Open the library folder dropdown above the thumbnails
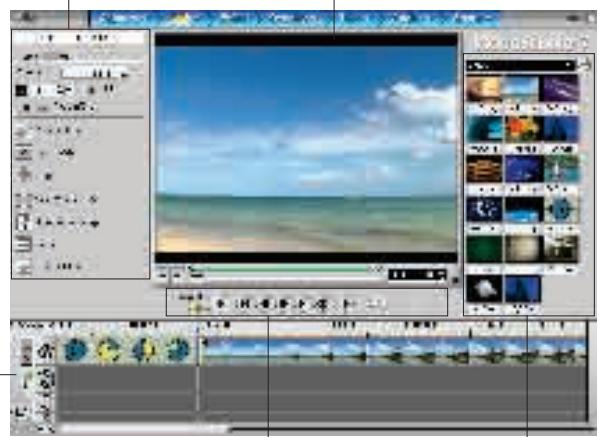The width and height of the screenshot is (599, 437). tap(521, 66)
